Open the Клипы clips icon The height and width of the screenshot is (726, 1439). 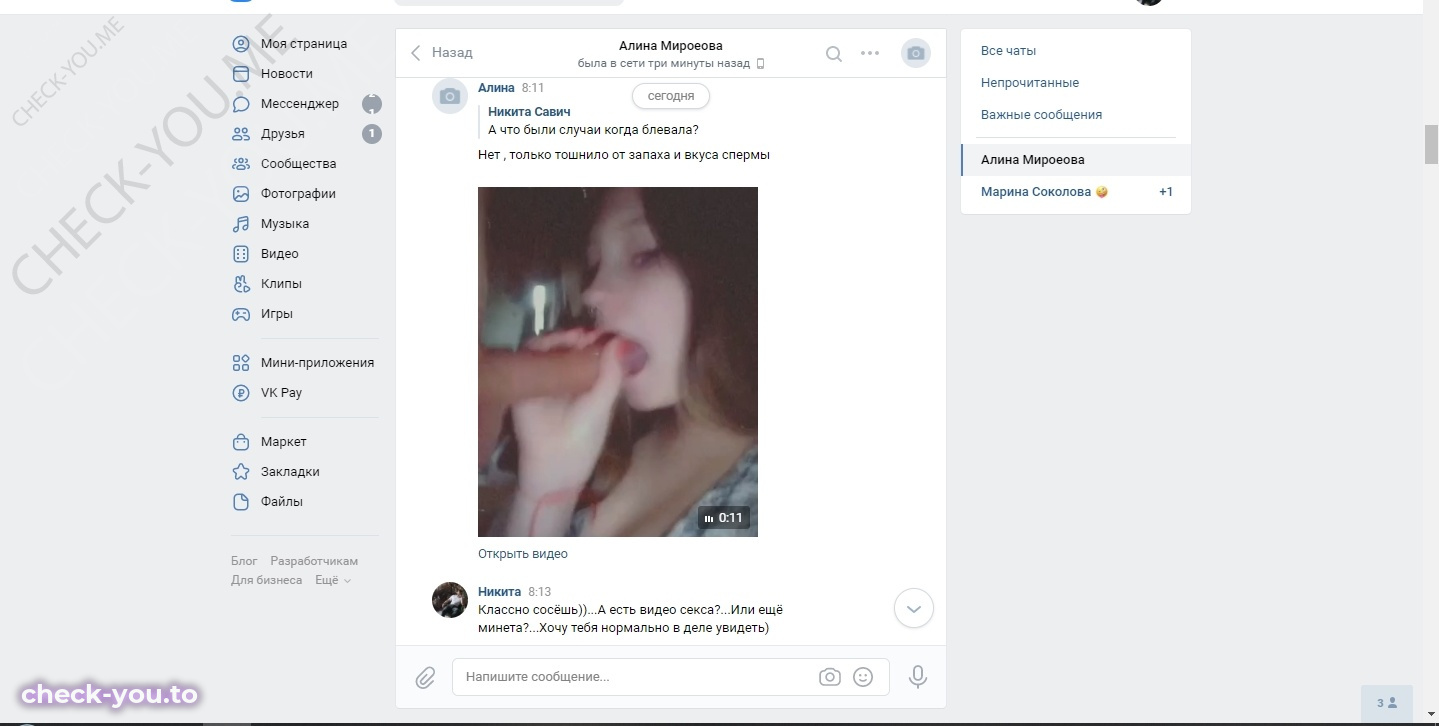point(241,284)
